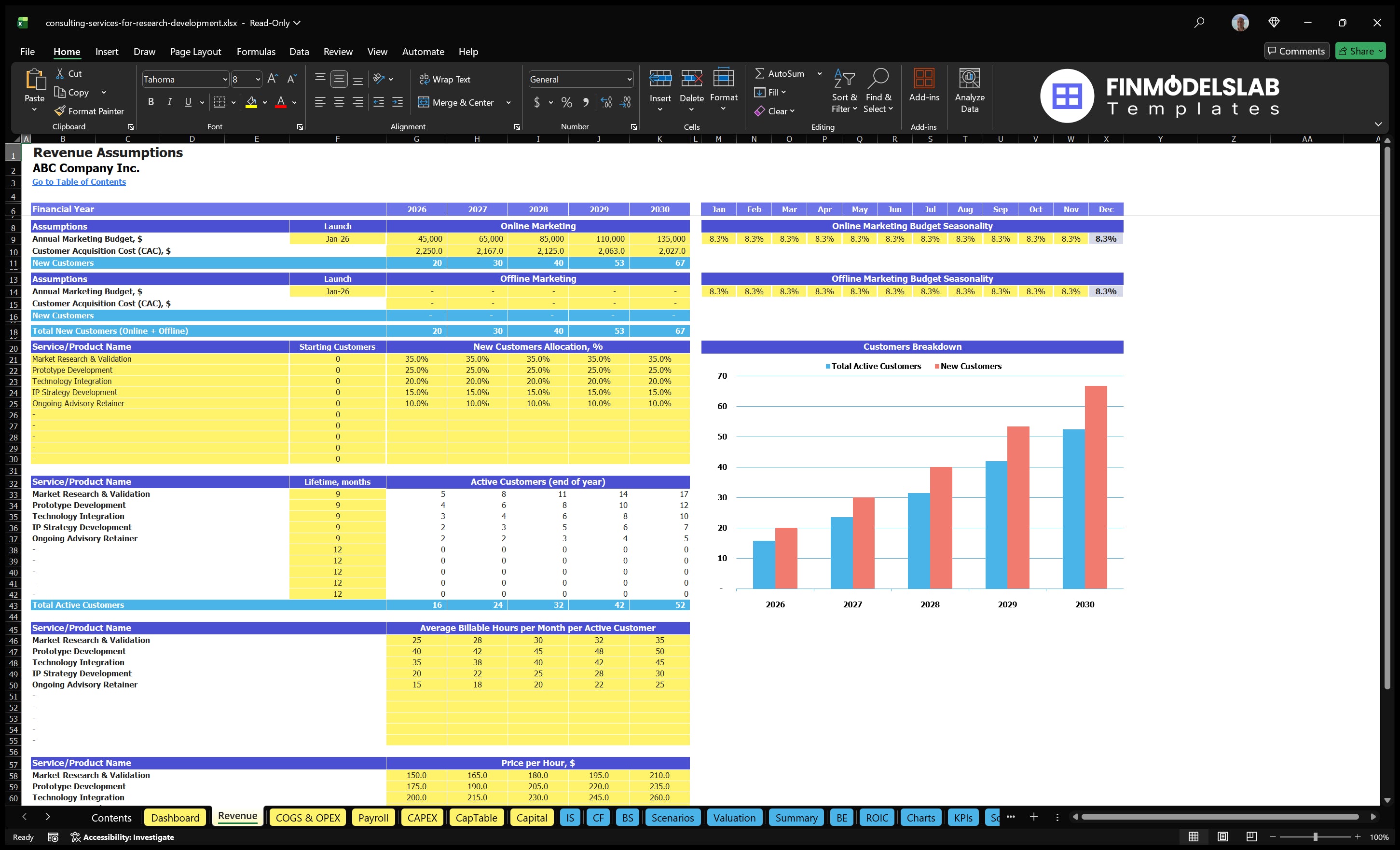
Task: Toggle italic formatting
Action: (169, 102)
